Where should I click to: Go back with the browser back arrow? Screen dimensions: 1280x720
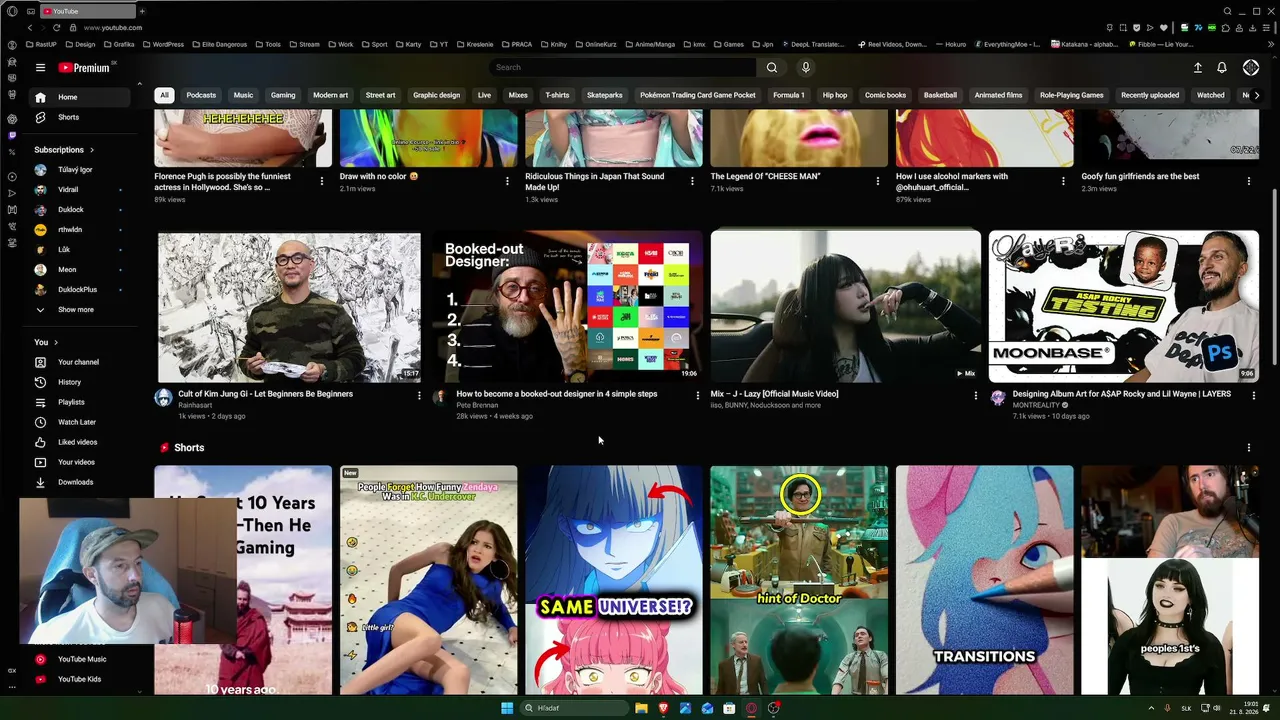point(29,28)
